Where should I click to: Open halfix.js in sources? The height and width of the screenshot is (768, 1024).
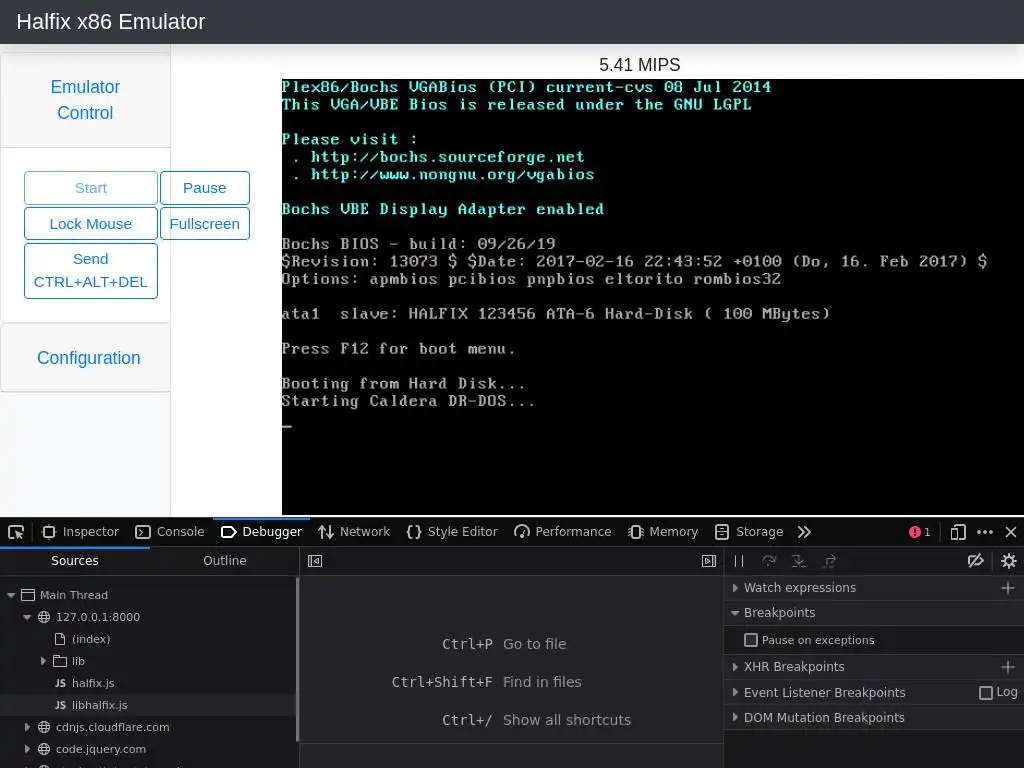point(93,683)
